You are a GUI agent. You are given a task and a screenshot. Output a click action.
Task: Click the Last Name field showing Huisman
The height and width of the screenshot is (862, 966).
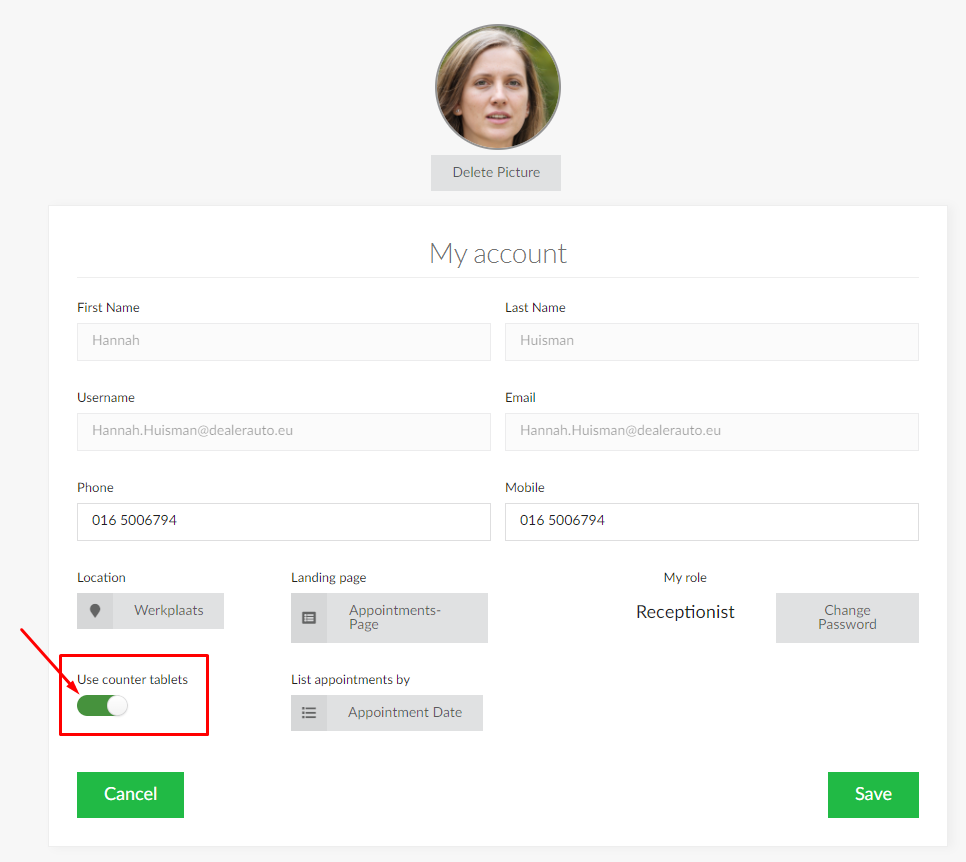pyautogui.click(x=711, y=342)
